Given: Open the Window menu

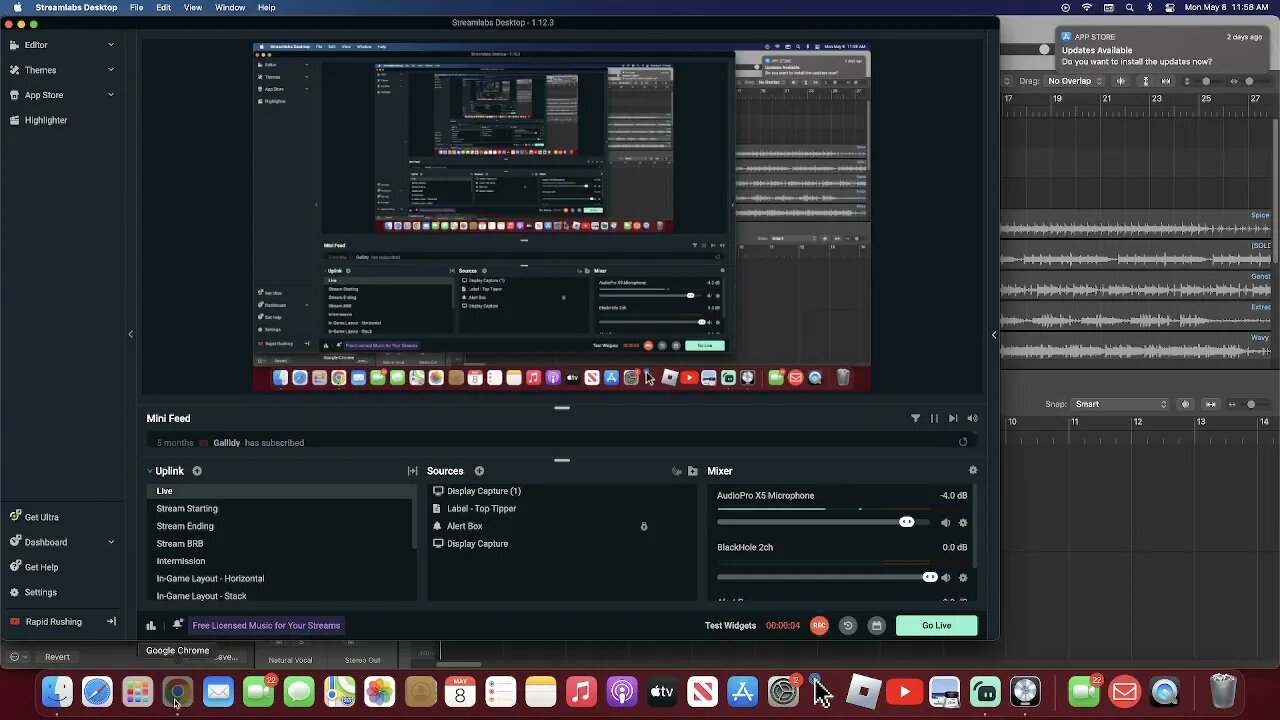Looking at the screenshot, I should click(230, 7).
